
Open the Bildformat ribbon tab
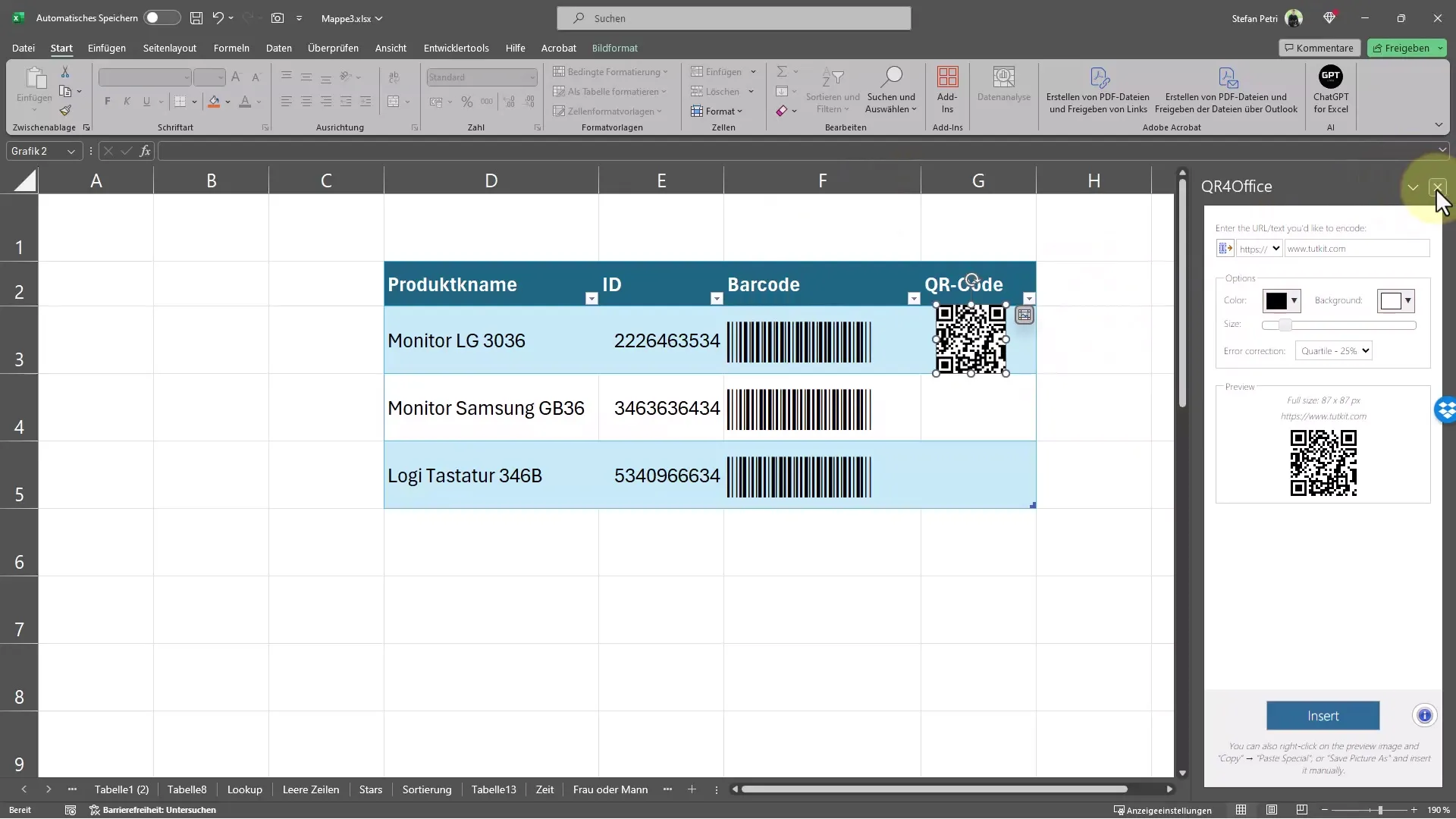click(x=616, y=47)
